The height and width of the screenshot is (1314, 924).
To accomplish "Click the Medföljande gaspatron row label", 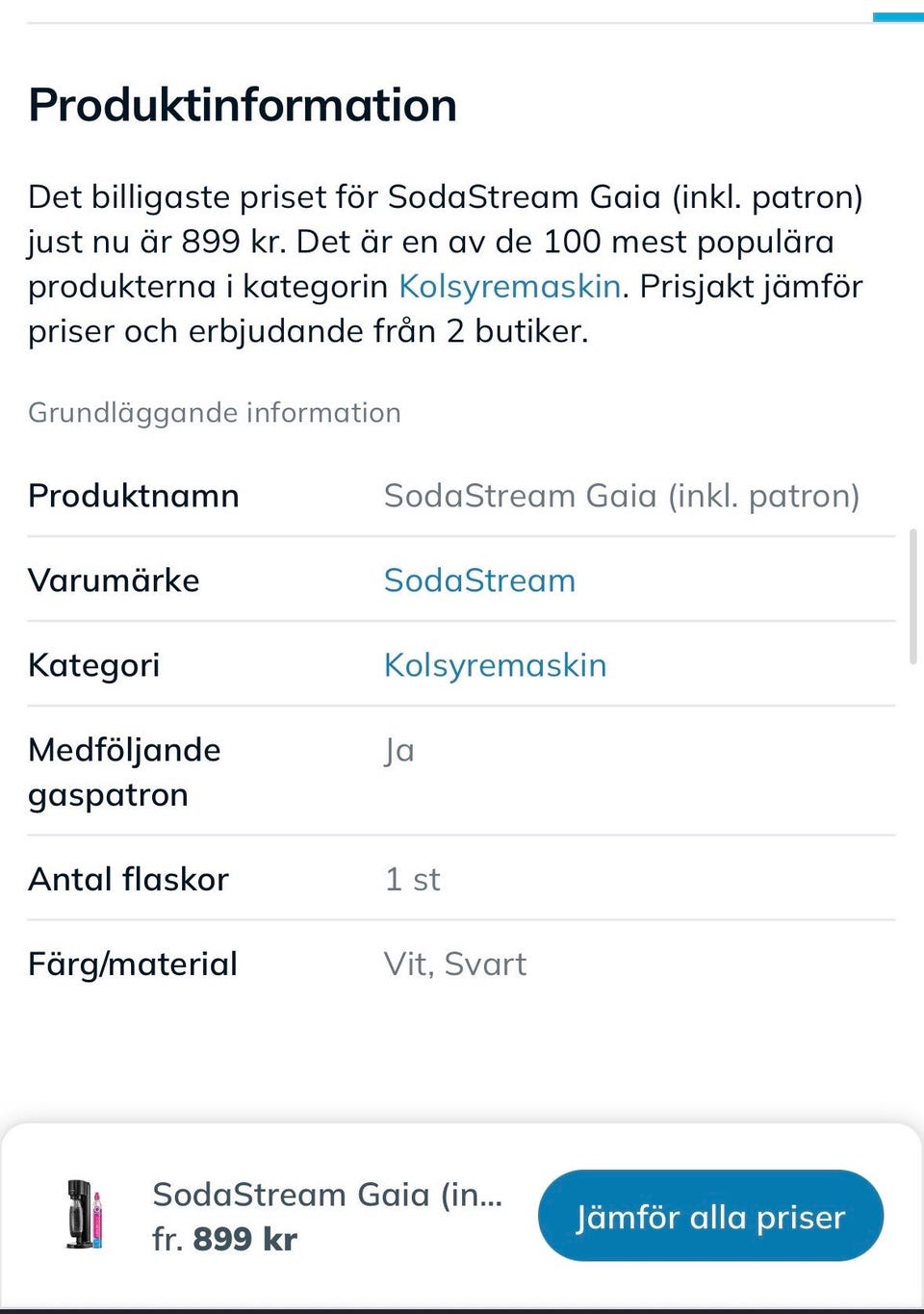I will point(124,772).
